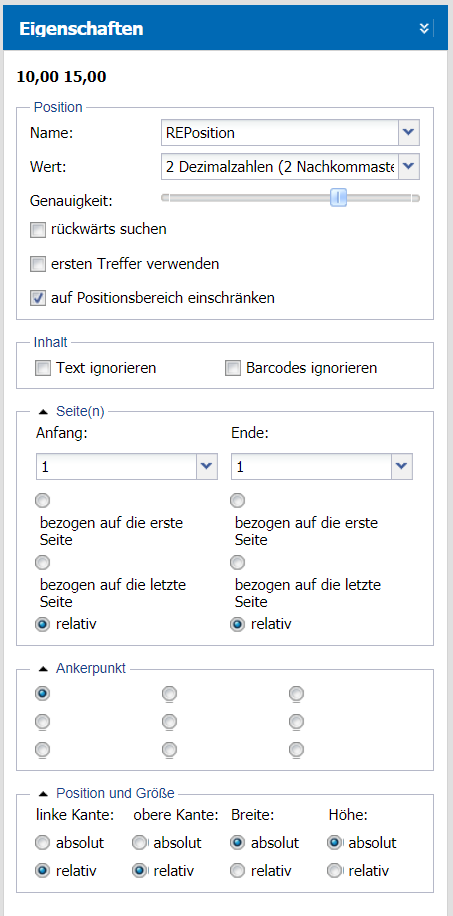This screenshot has width=453, height=916.
Task: Enable the rückwärts suchen checkbox
Action: coord(38,230)
